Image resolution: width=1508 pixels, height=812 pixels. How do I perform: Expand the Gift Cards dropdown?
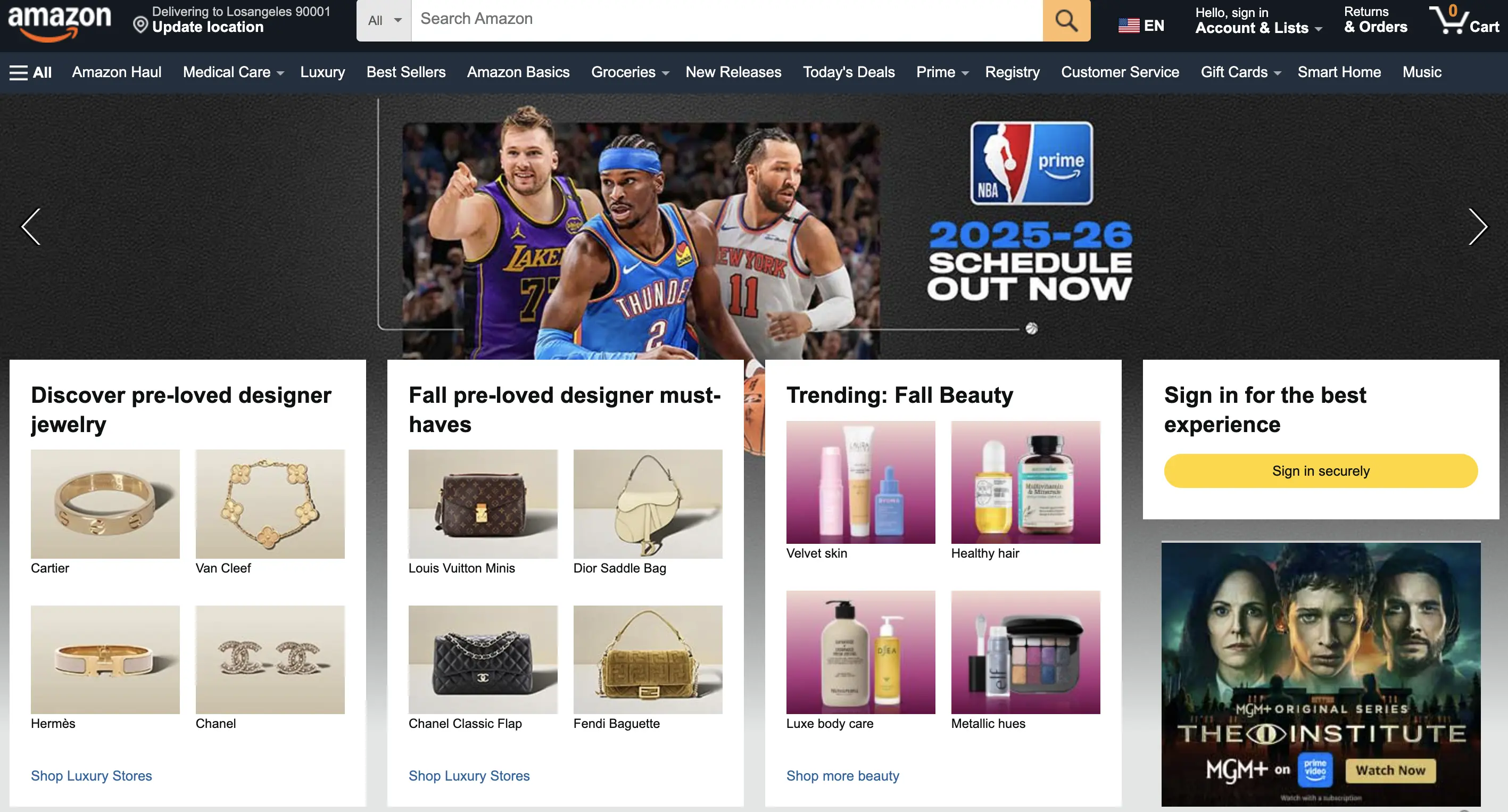point(1240,72)
